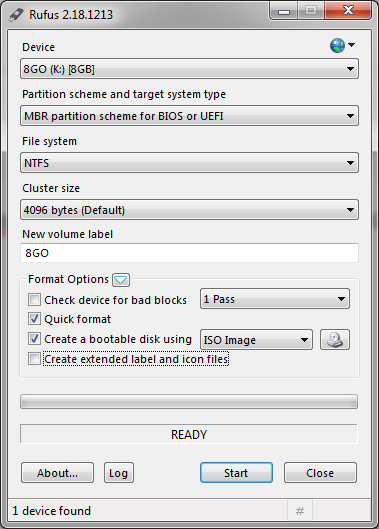Click the Close button at the bottom
379x529 pixels.
[320, 473]
